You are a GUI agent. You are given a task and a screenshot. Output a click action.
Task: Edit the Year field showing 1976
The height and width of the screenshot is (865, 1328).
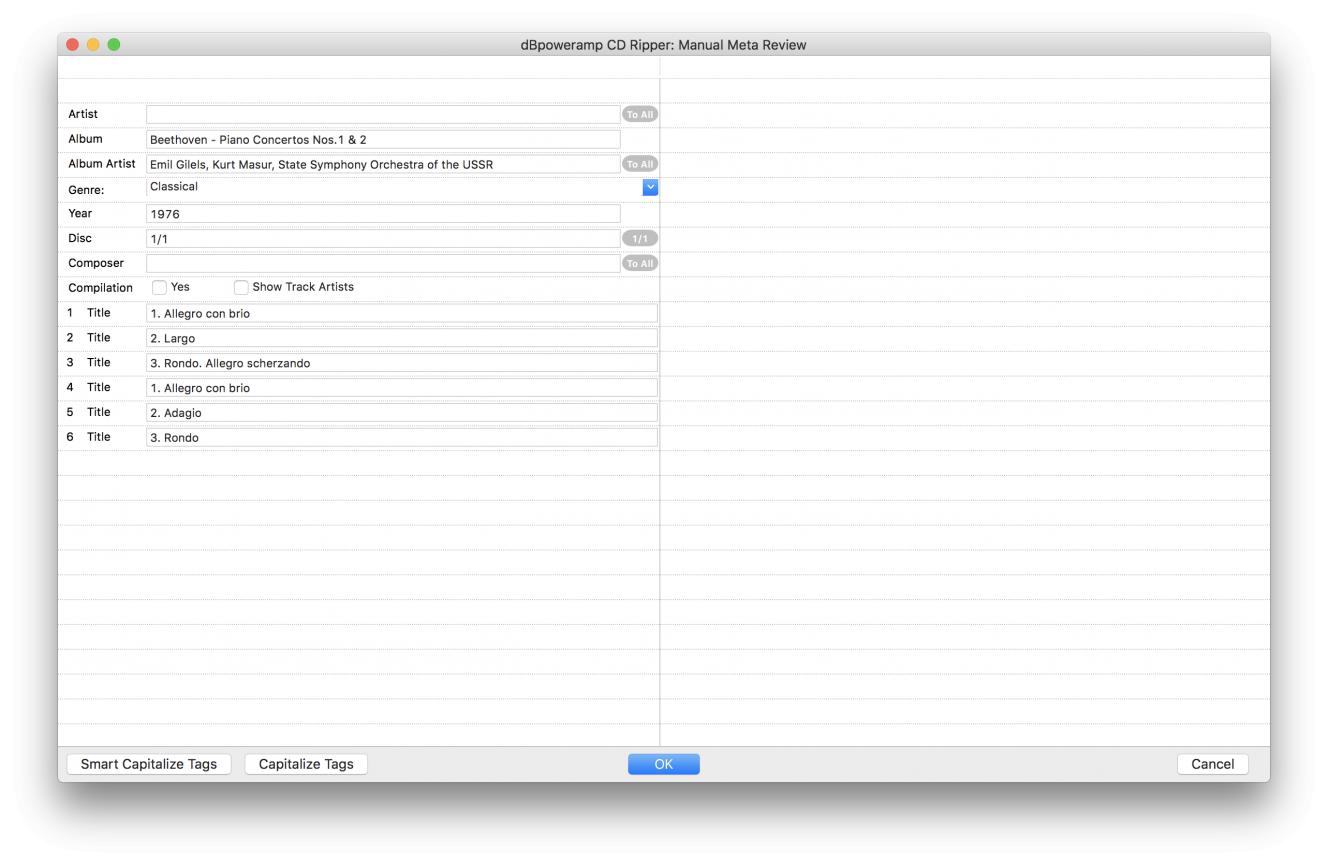(383, 213)
